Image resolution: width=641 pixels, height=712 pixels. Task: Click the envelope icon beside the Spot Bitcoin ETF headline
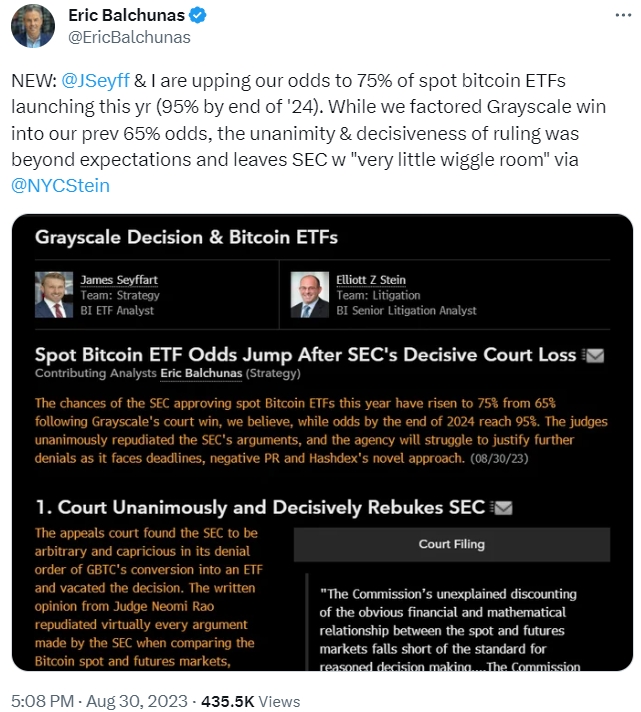594,355
